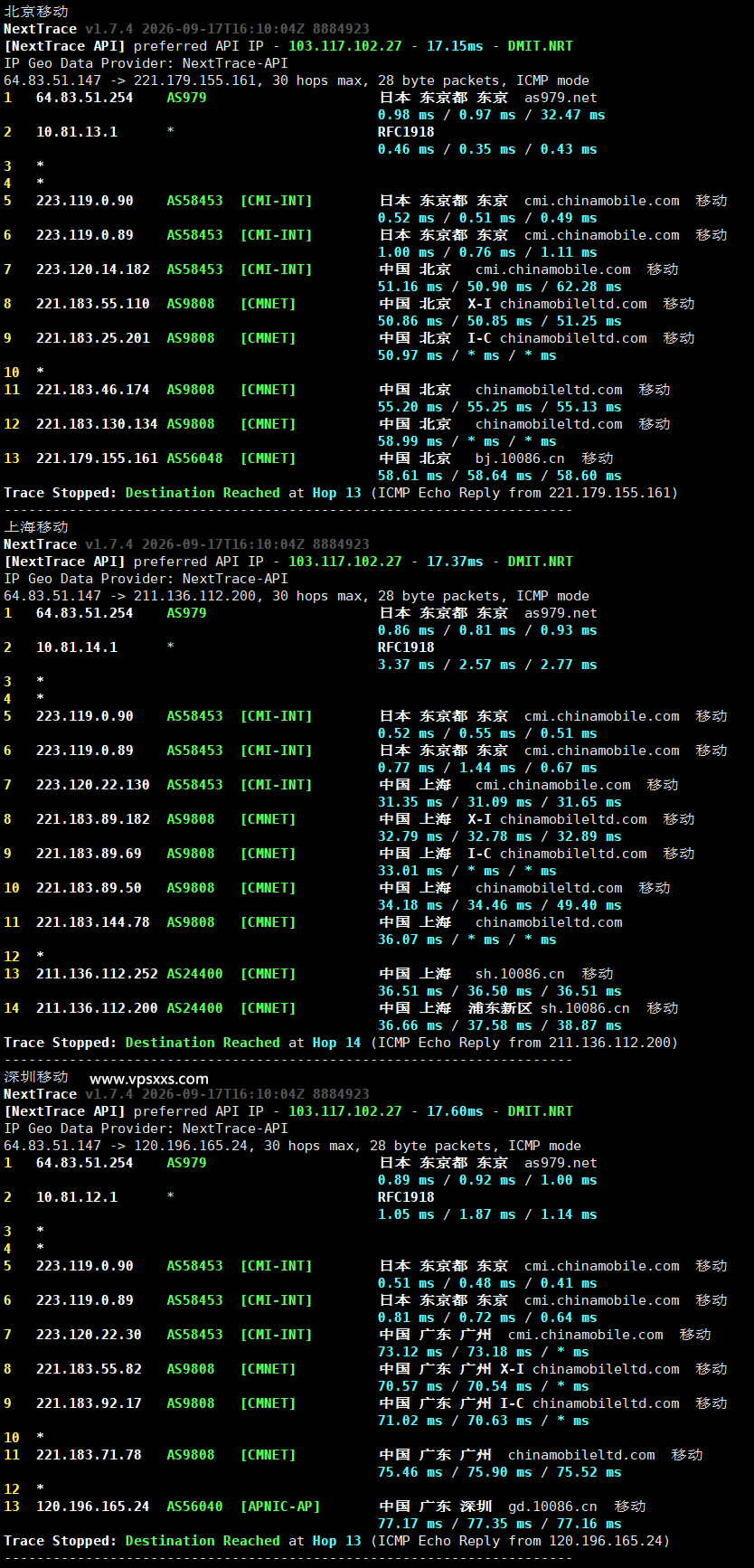Click AS24400 on the 211.136.112.252 row
The image size is (754, 1568).
(x=194, y=974)
